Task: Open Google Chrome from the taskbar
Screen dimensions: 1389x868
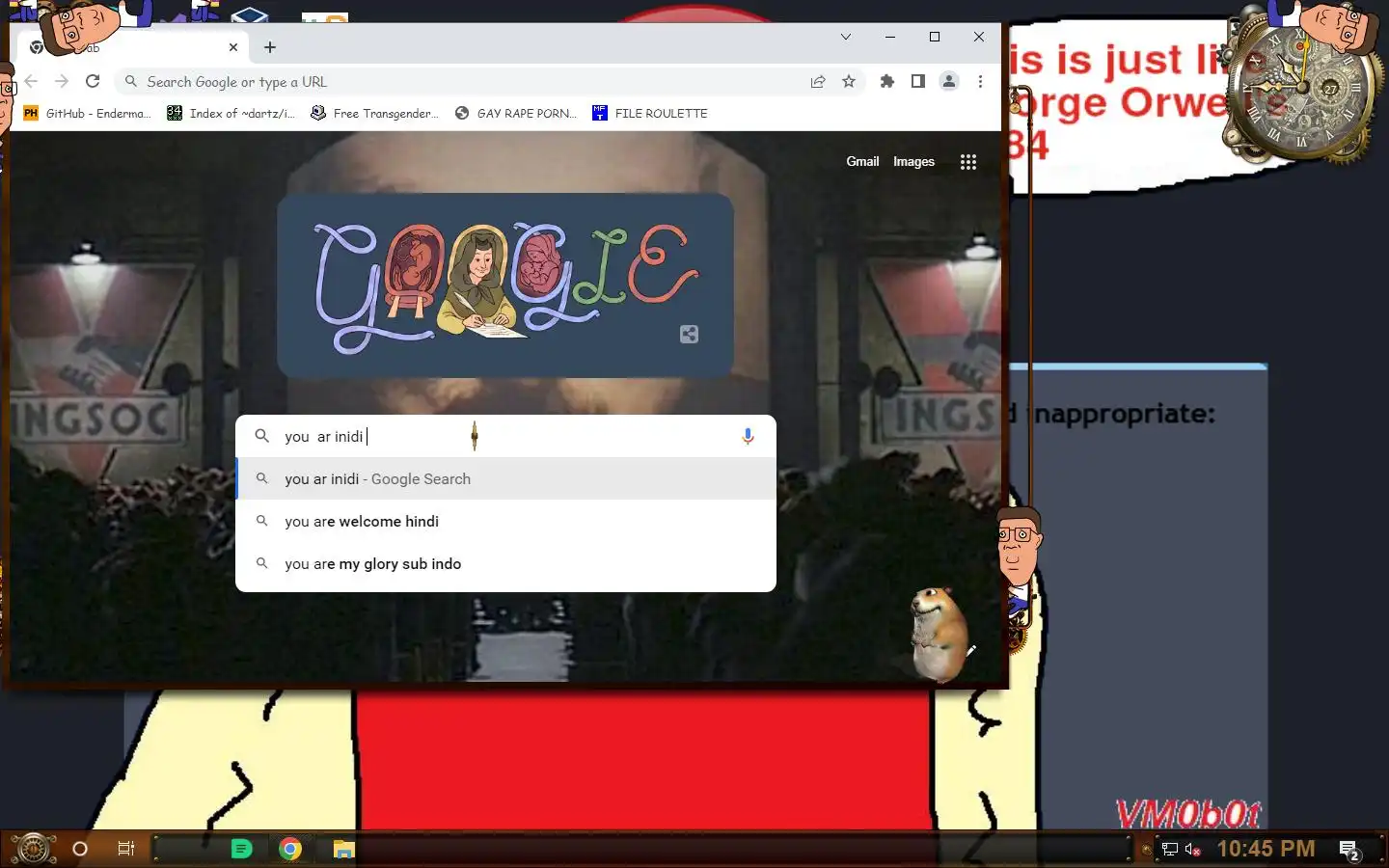Action: 290,849
